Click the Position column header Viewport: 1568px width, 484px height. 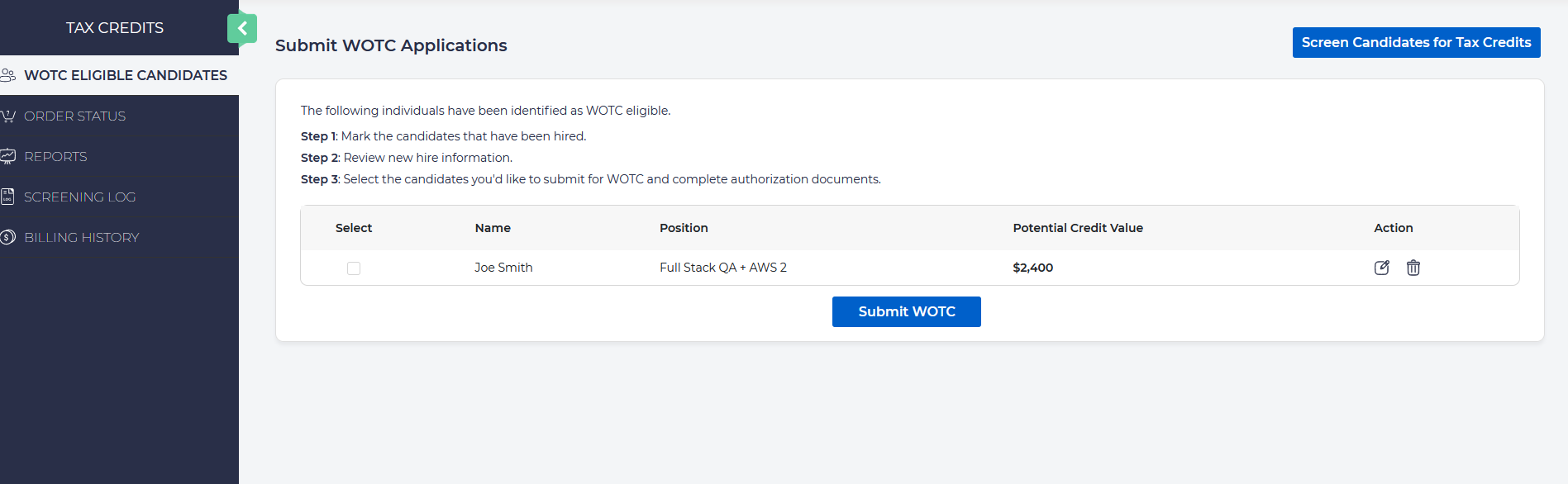tap(684, 228)
